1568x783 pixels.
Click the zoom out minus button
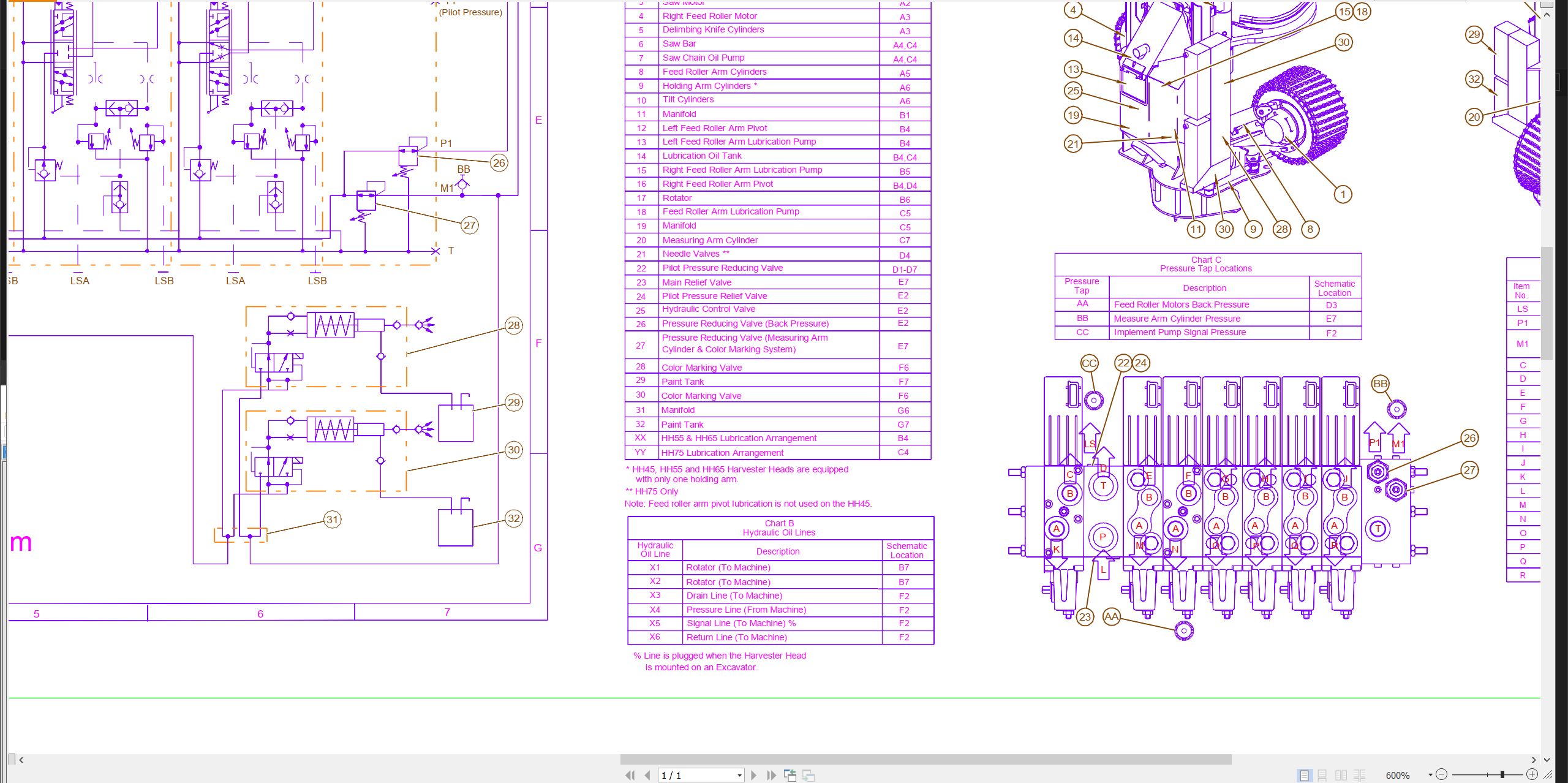[x=1442, y=774]
